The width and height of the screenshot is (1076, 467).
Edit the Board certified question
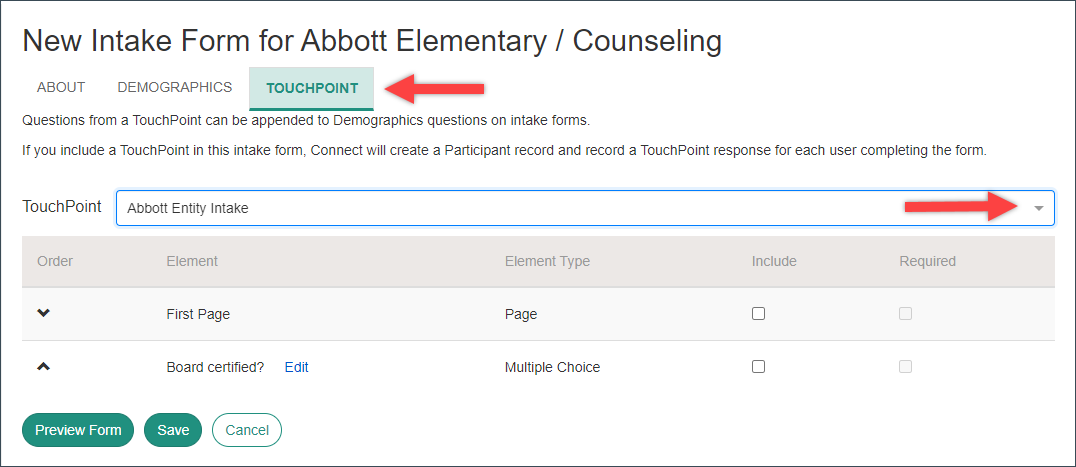tap(296, 368)
